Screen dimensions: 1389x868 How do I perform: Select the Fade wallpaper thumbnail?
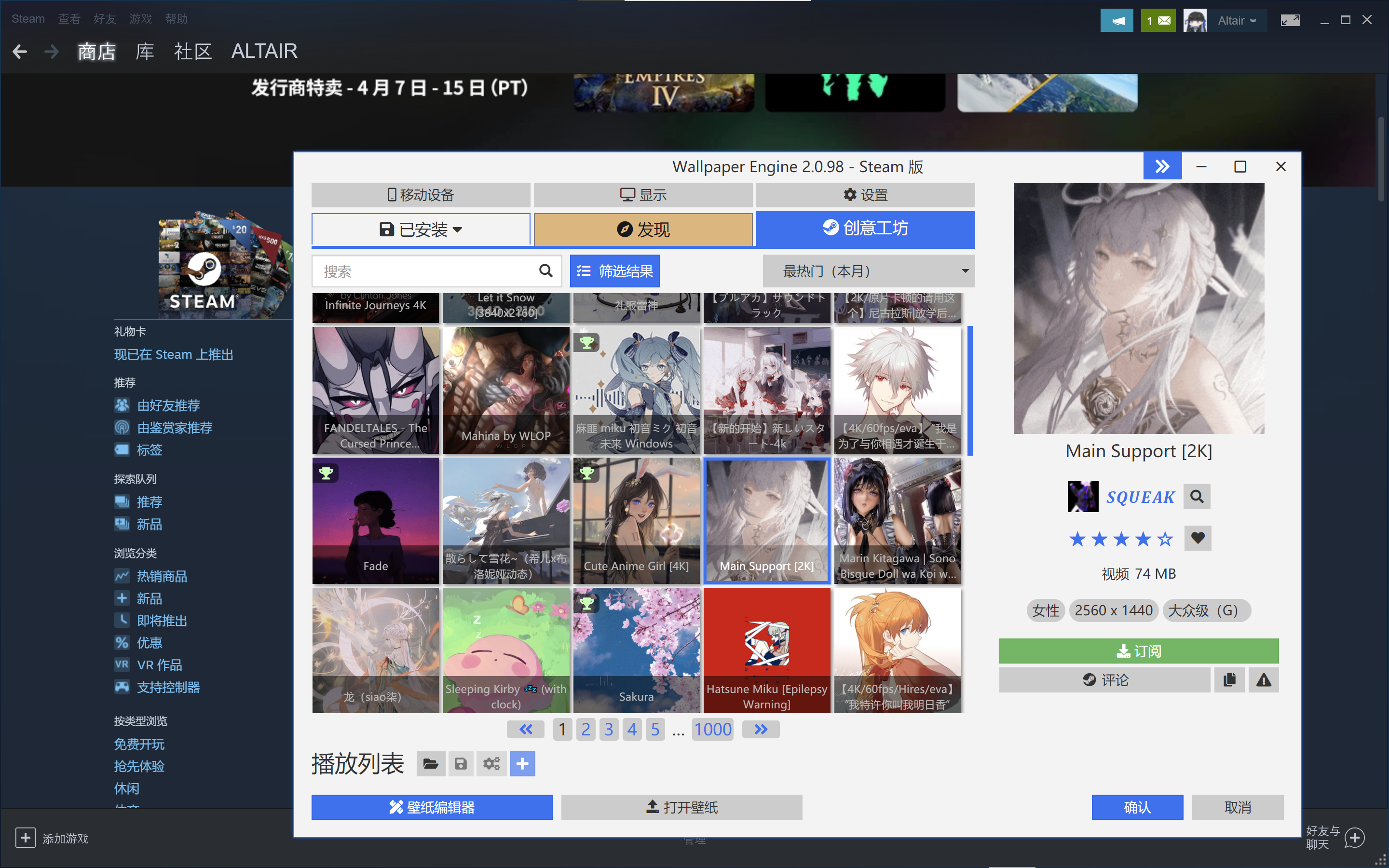point(376,521)
